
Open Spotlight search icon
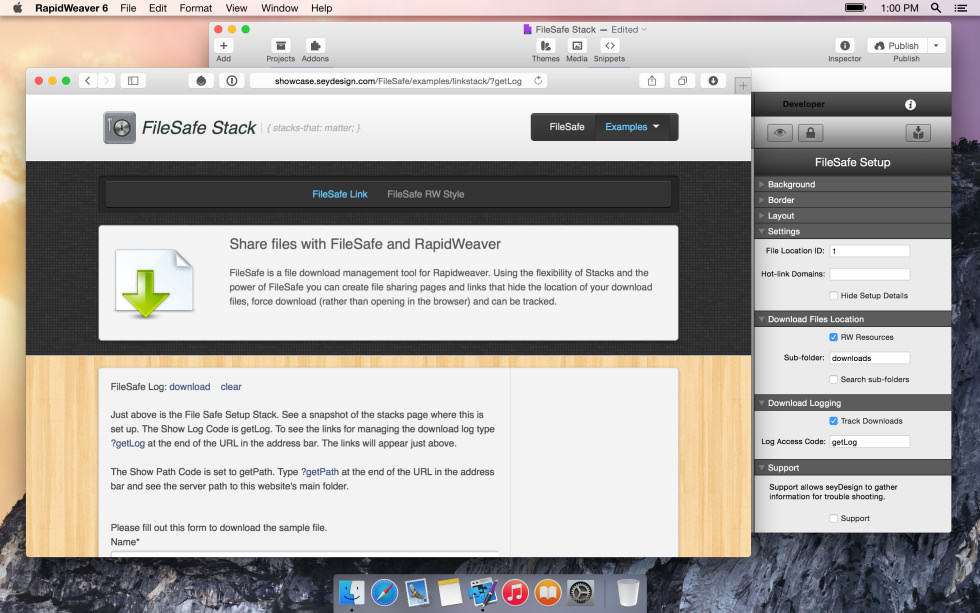pos(936,8)
